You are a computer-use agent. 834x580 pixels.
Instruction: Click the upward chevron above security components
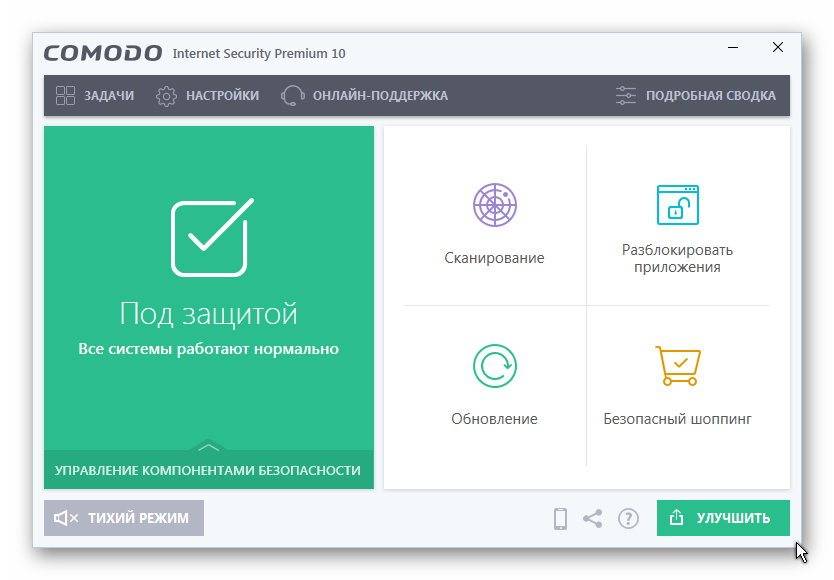tap(208, 447)
